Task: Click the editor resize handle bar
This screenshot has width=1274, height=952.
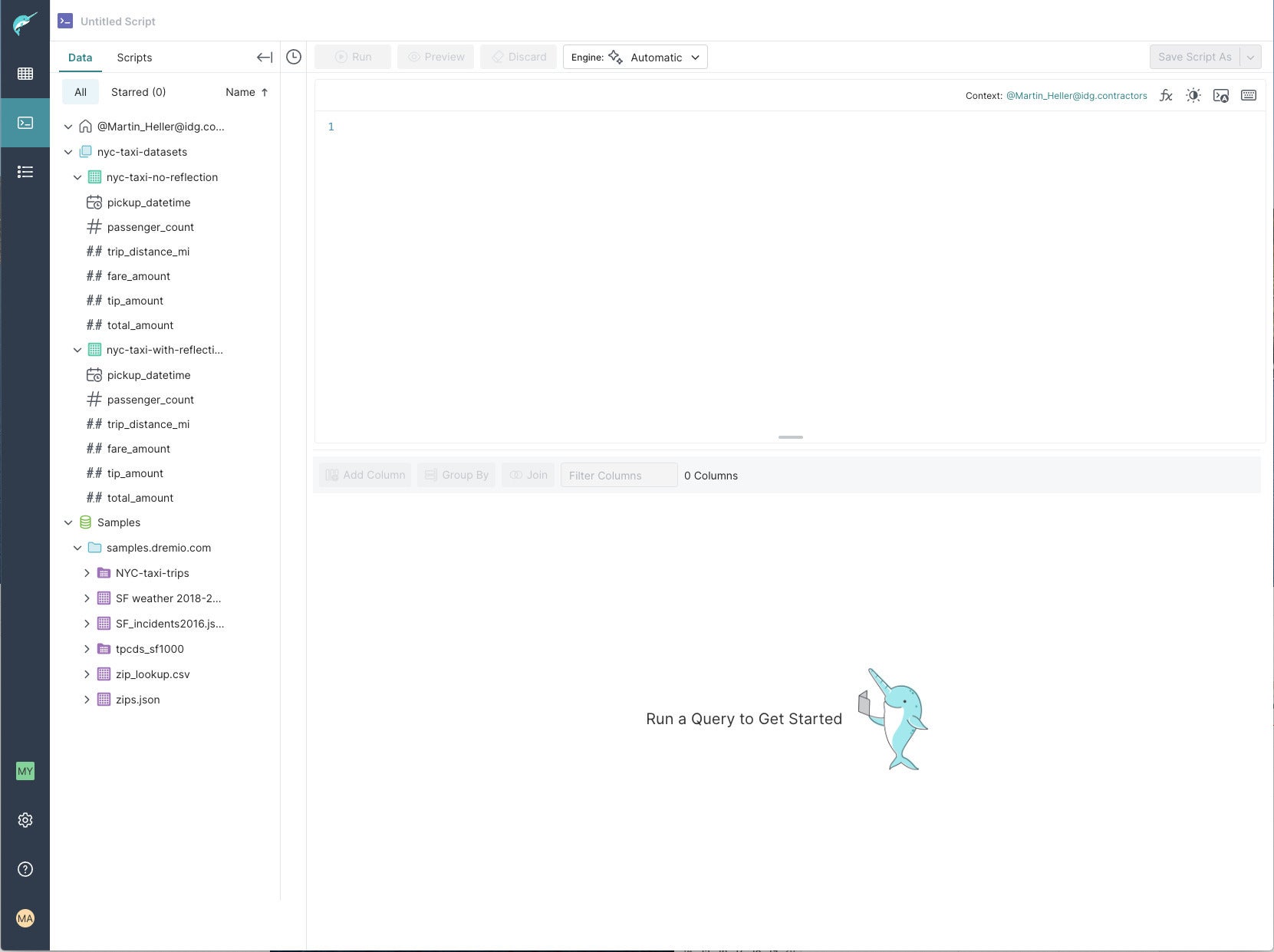Action: pyautogui.click(x=790, y=437)
